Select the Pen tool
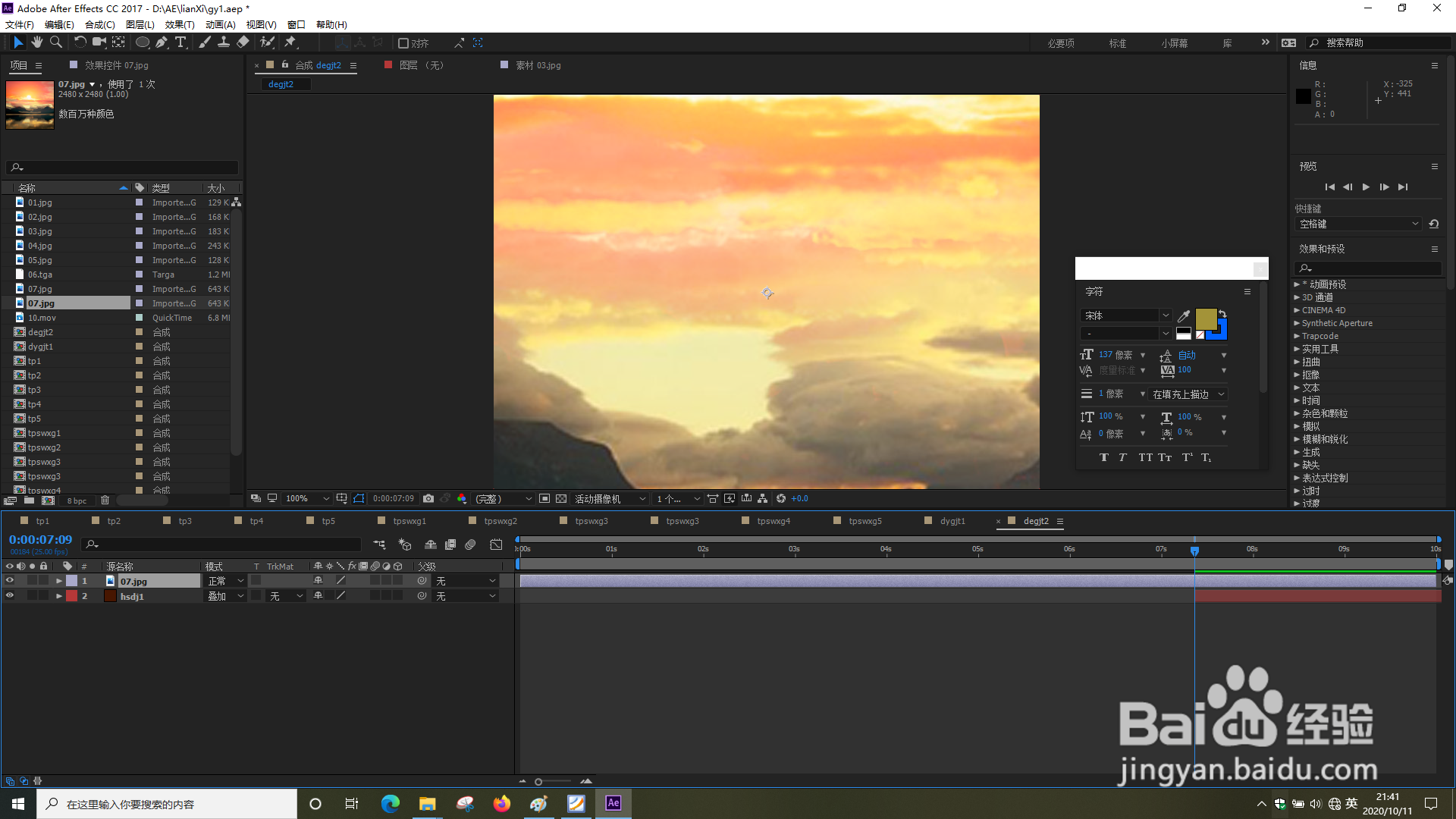Image resolution: width=1456 pixels, height=819 pixels. [161, 42]
